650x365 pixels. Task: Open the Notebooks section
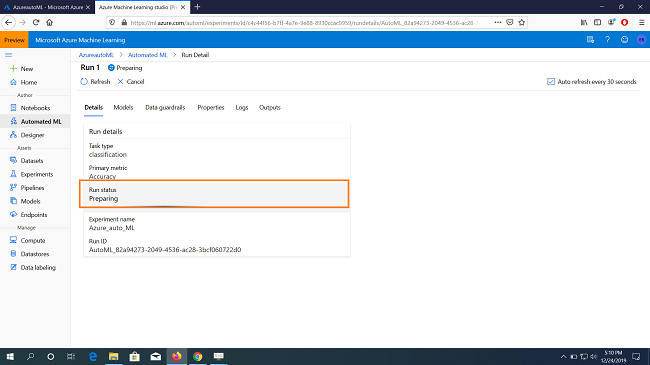tap(35, 108)
